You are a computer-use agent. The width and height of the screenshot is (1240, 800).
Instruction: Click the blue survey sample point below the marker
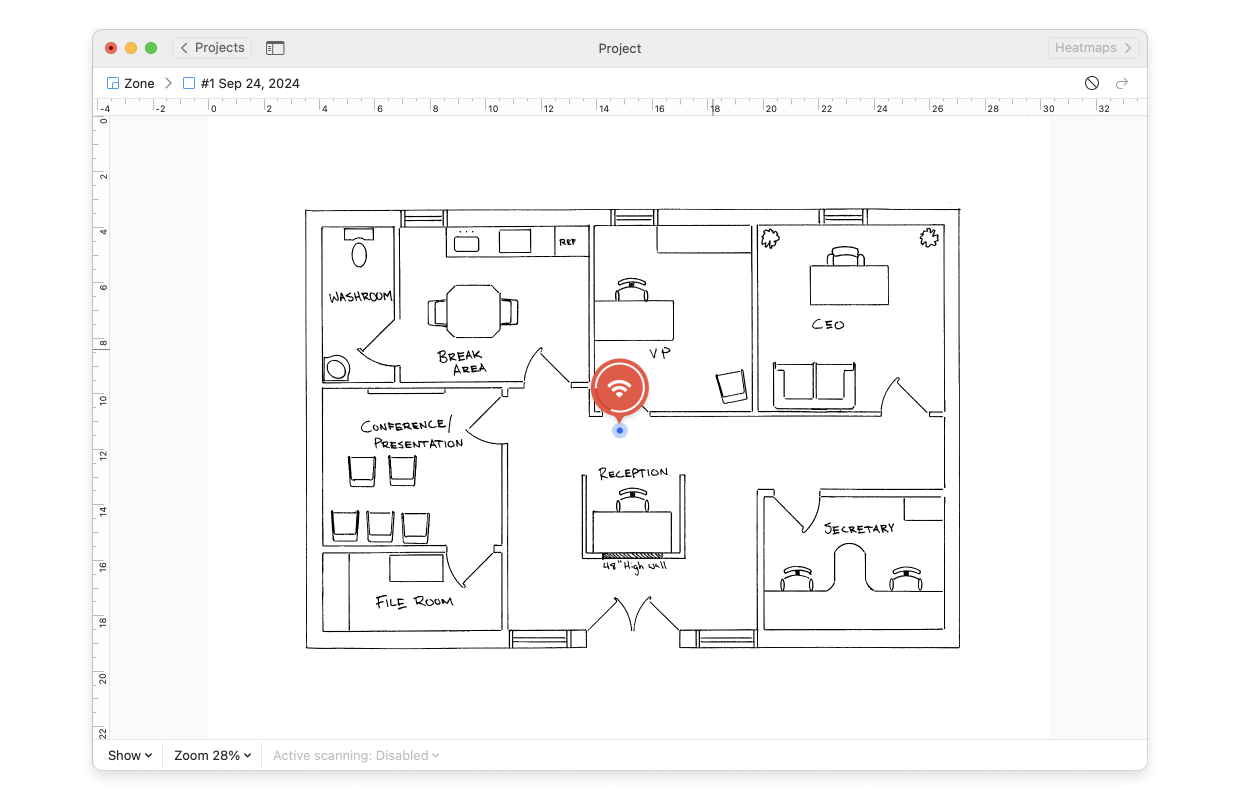[619, 430]
